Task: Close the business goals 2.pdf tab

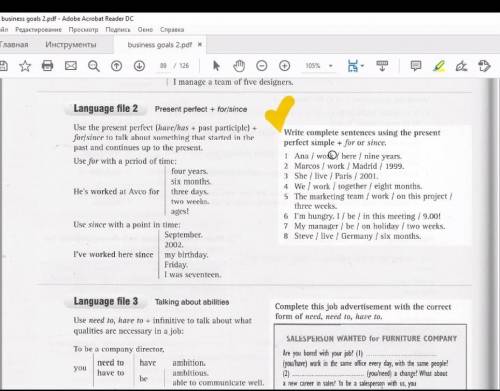Action: click(200, 44)
